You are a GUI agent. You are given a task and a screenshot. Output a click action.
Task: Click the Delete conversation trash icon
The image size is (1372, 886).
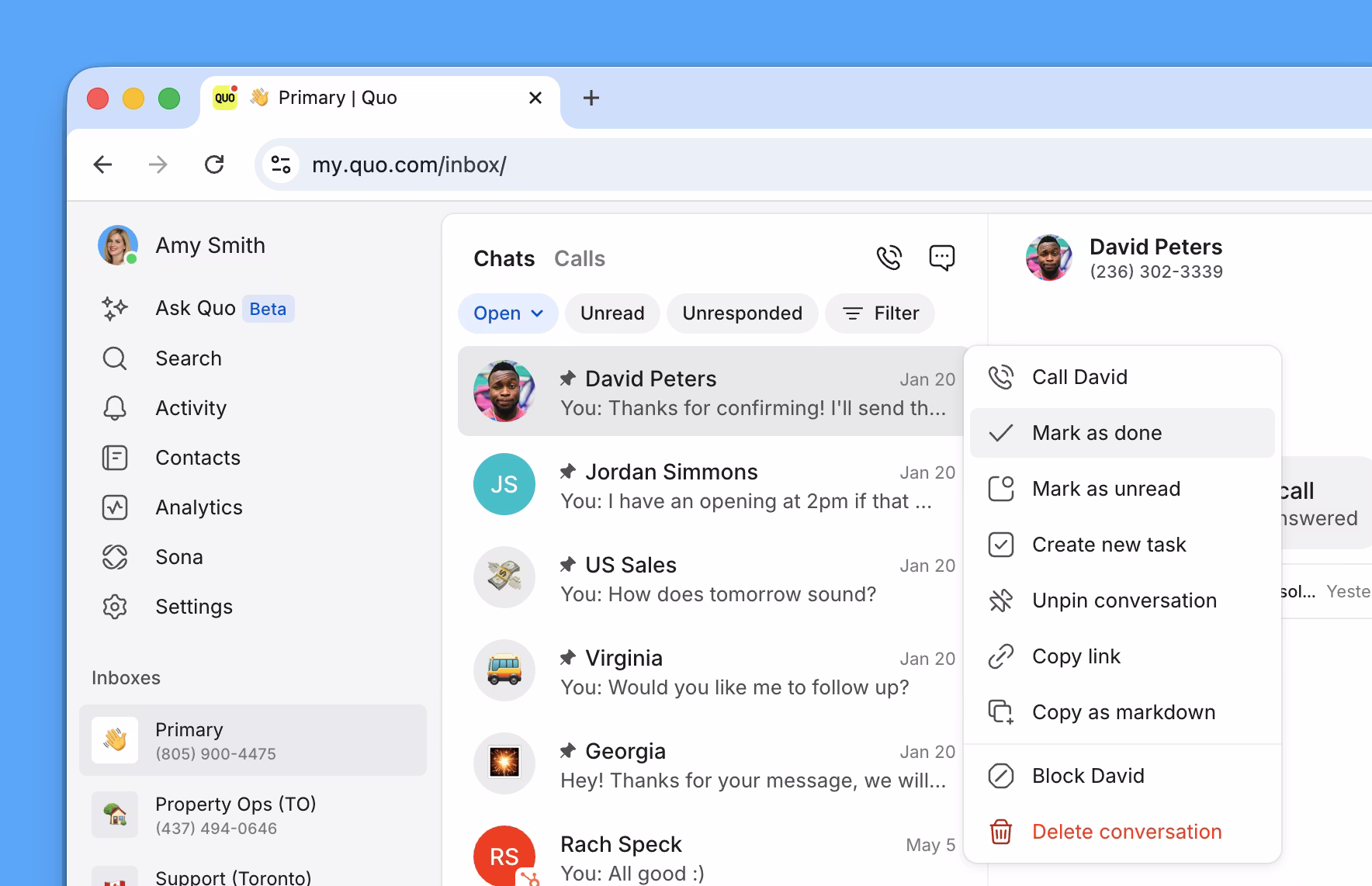(x=1001, y=832)
